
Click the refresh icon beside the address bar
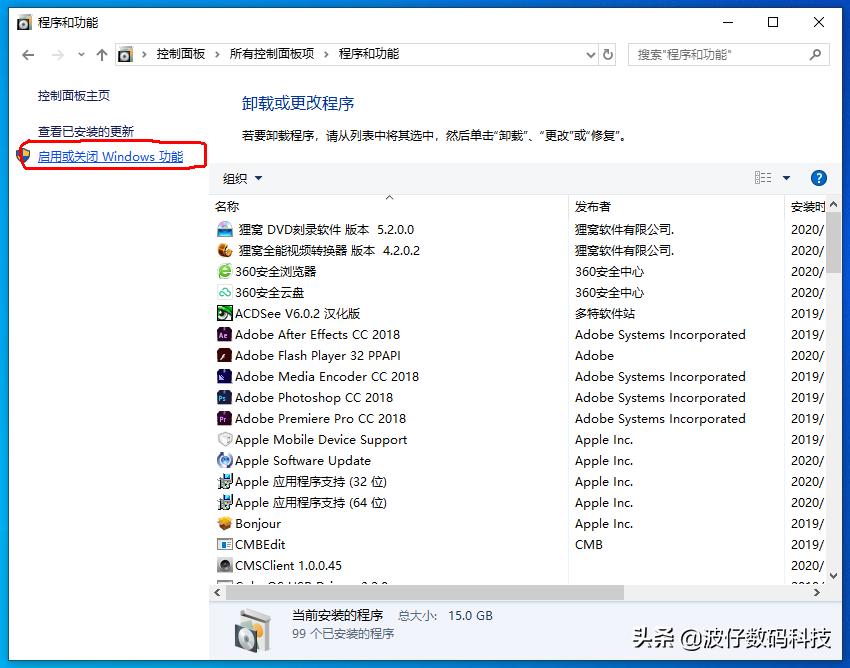[608, 55]
